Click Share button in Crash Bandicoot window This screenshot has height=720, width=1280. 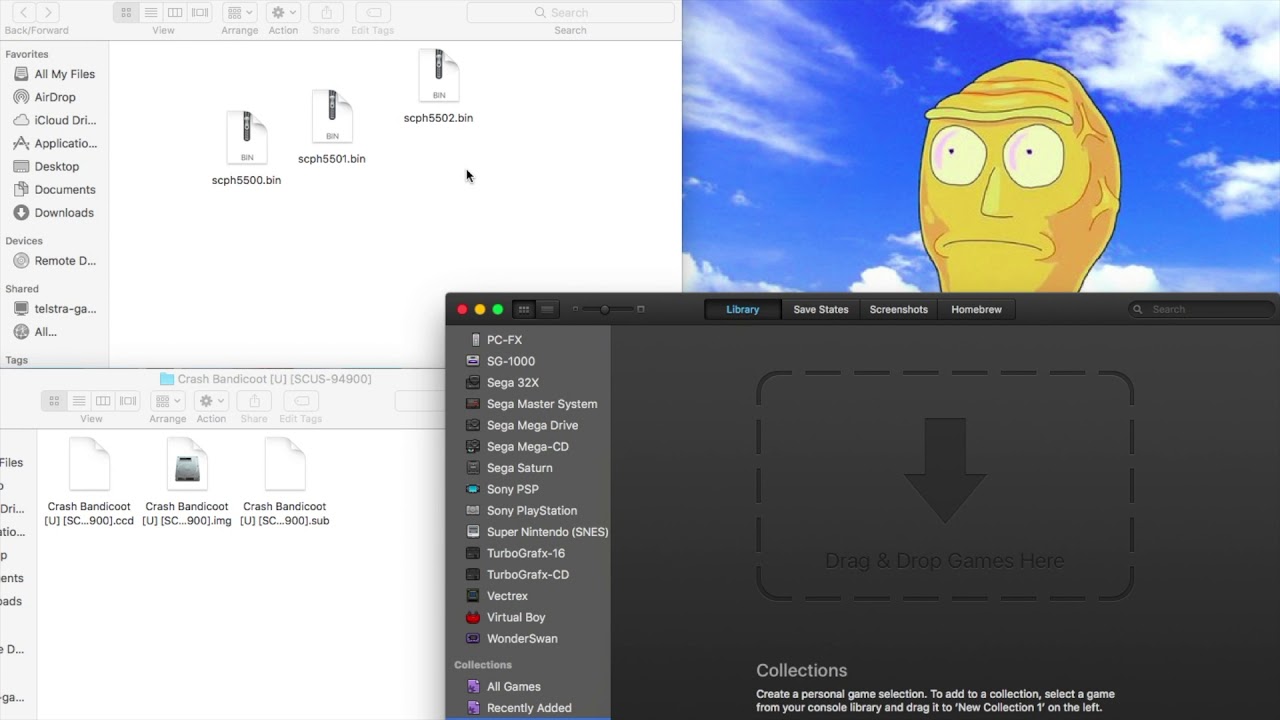(x=254, y=401)
